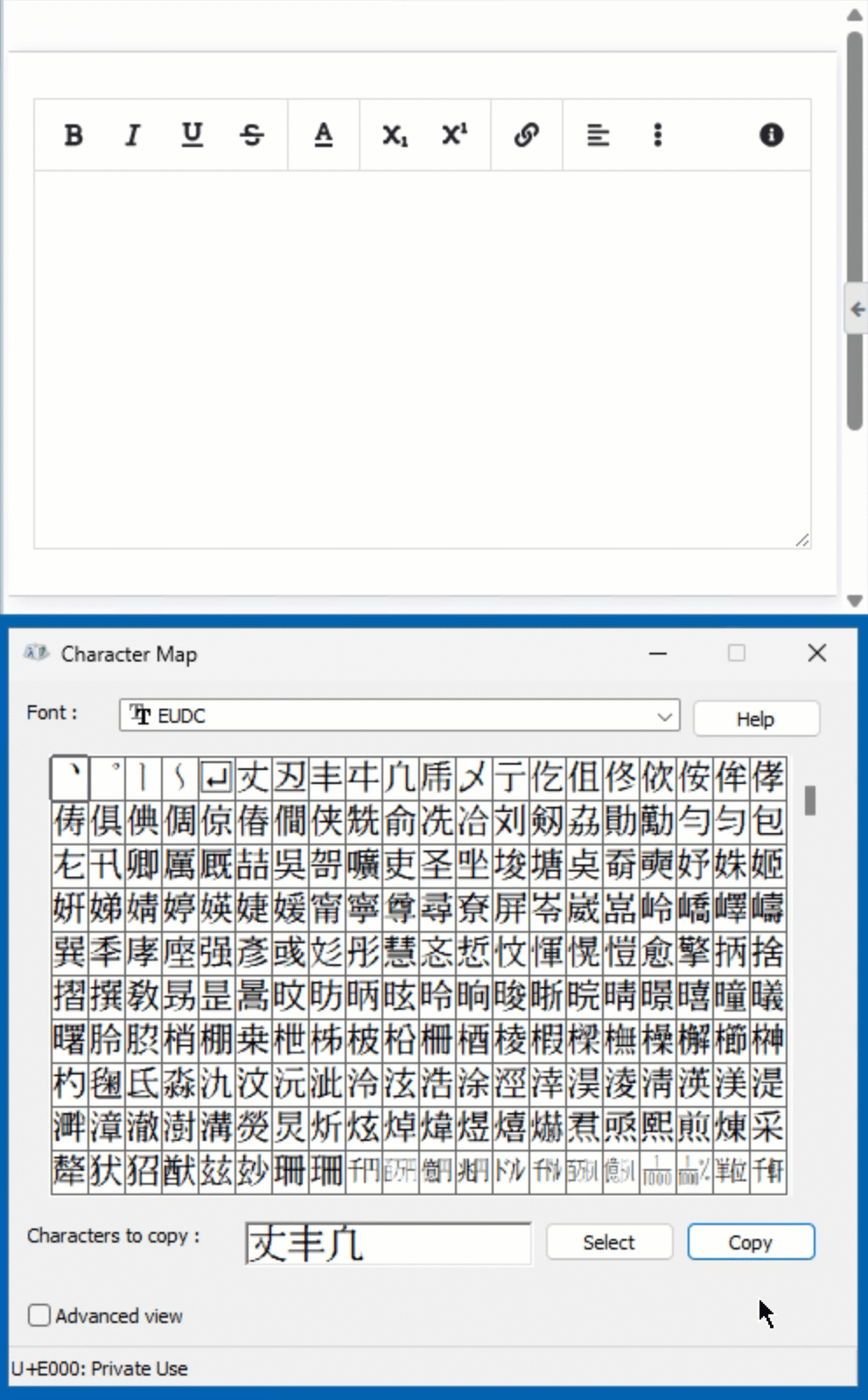
Task: Select the 强 character in the grid
Action: tap(216, 953)
